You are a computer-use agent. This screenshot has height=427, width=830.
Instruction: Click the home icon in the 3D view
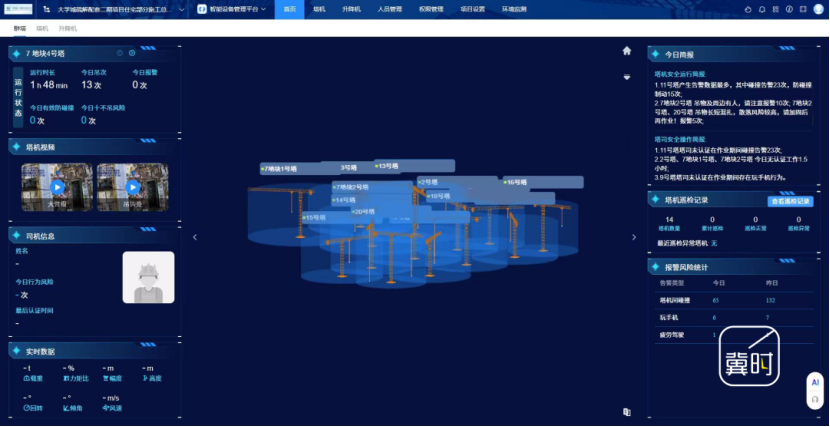[627, 50]
